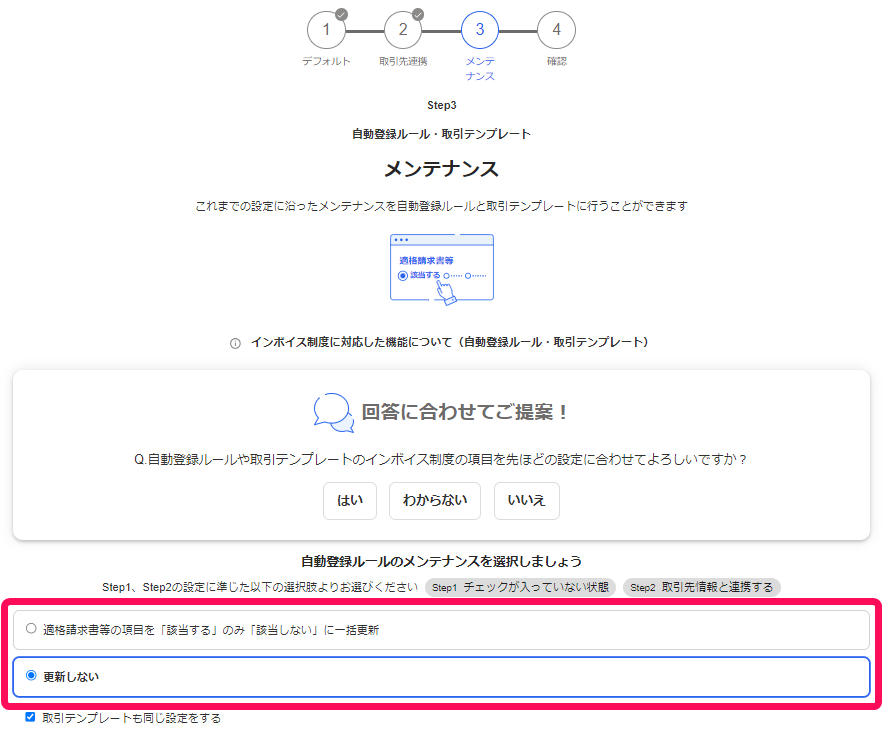Click 自動登録ルールのメンテナンスを選択しましょう heading
This screenshot has height=739, width=883.
tap(442, 562)
